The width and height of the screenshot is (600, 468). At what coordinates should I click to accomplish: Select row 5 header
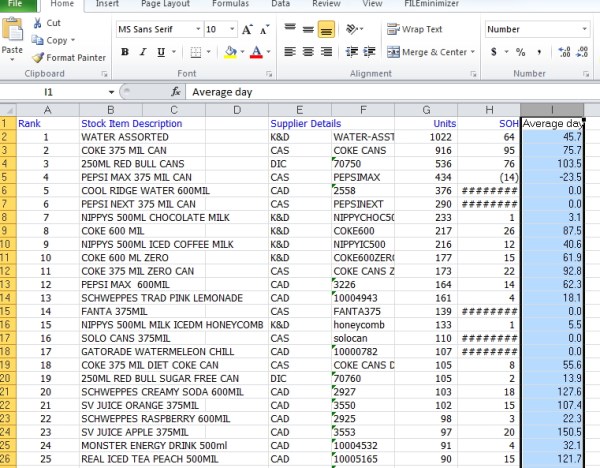click(8, 177)
